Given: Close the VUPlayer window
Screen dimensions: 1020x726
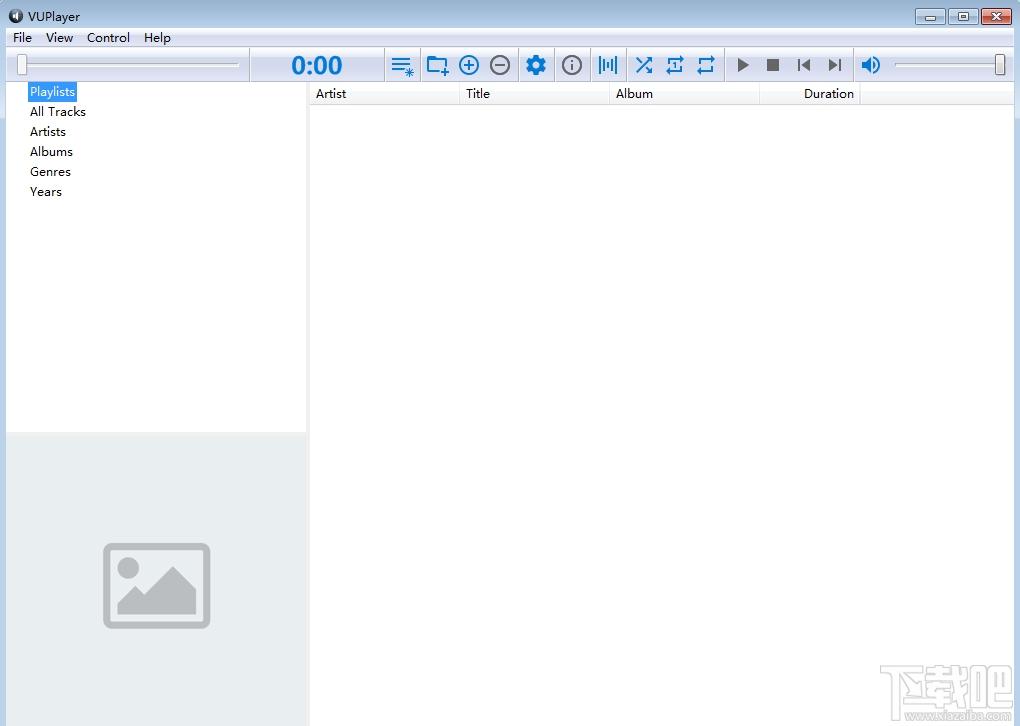Looking at the screenshot, I should coord(996,16).
